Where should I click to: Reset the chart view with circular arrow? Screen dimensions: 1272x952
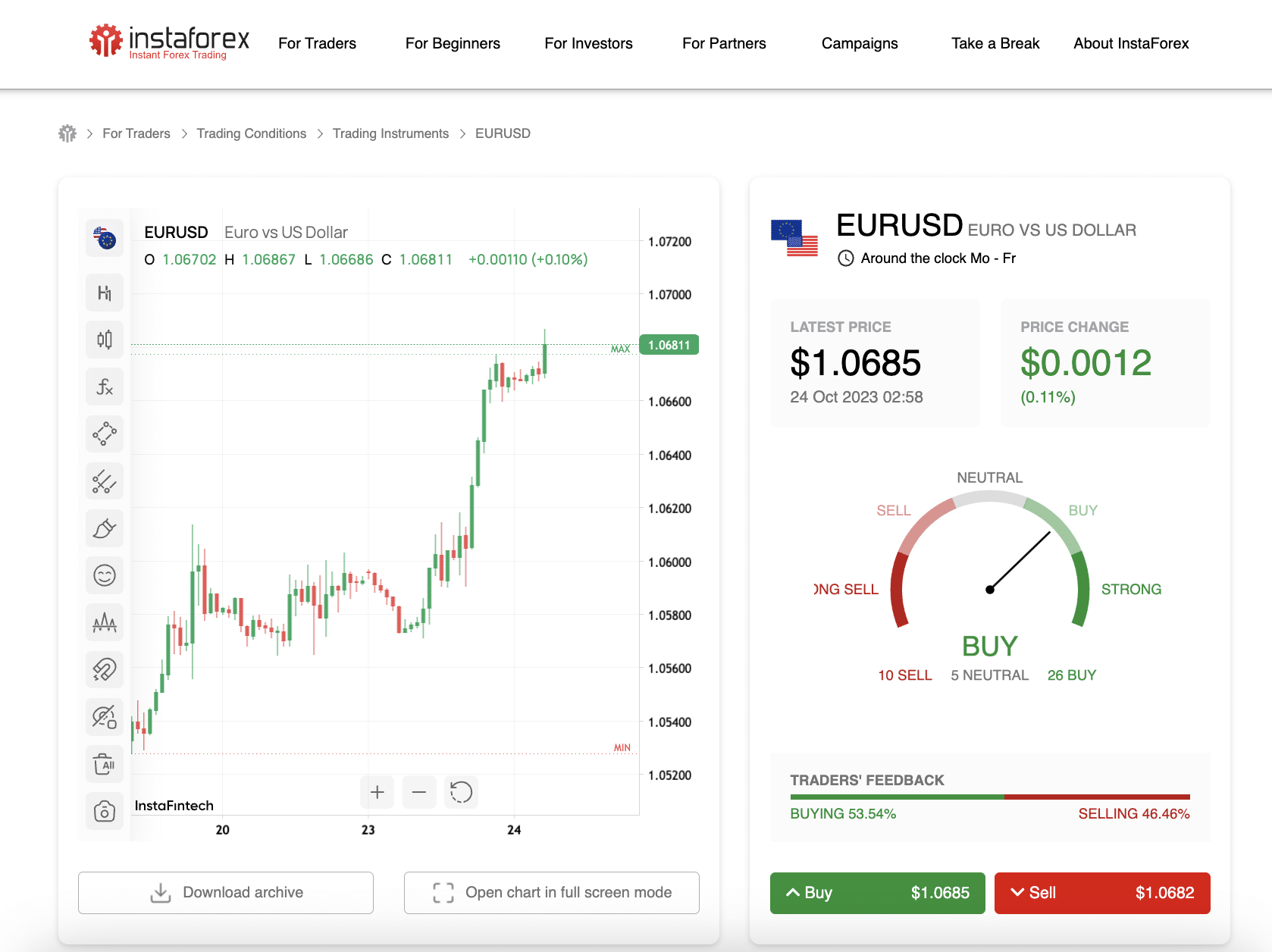(x=461, y=792)
